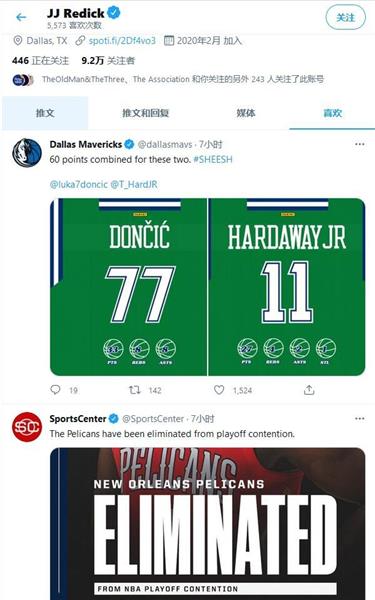This screenshot has width=375, height=600.
Task: Open SportsCenter profile avatar
Action: [26, 427]
